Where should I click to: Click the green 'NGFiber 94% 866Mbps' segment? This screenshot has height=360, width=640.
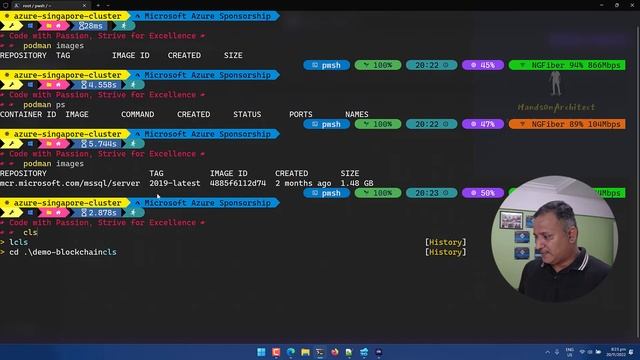(567, 65)
